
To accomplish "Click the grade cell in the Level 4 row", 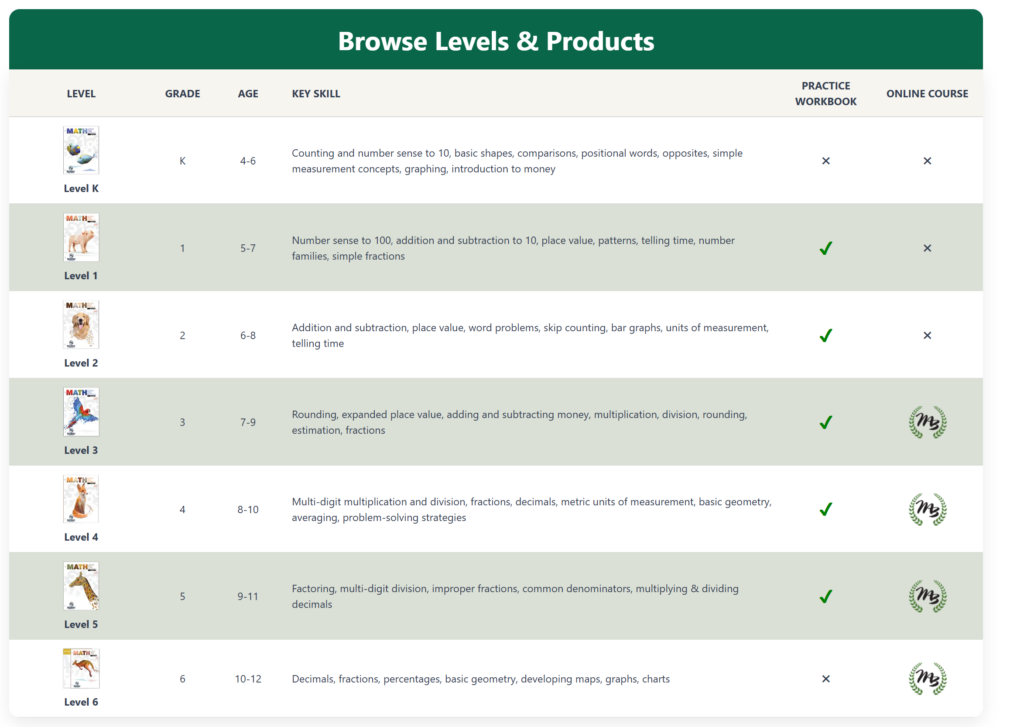I will click(182, 509).
